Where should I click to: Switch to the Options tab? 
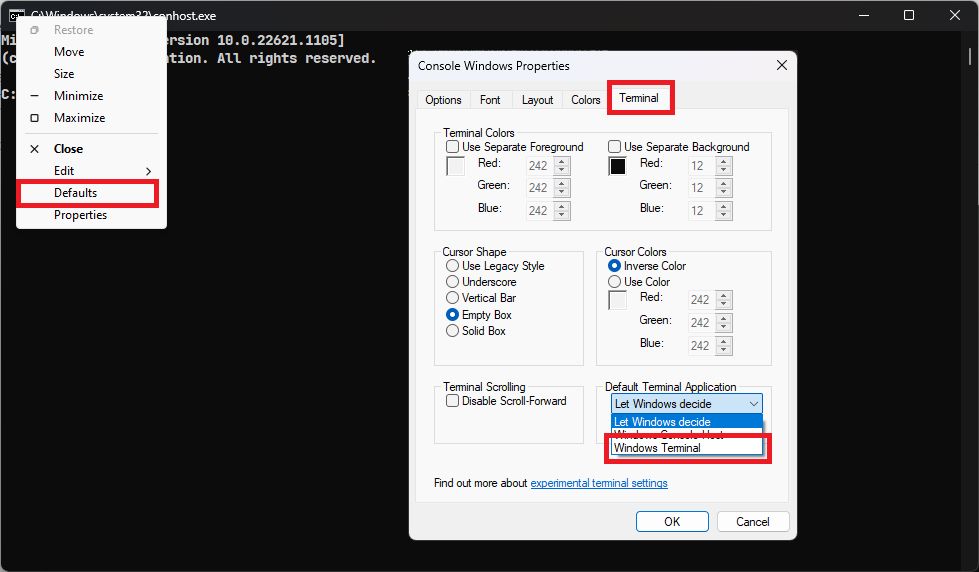click(443, 99)
